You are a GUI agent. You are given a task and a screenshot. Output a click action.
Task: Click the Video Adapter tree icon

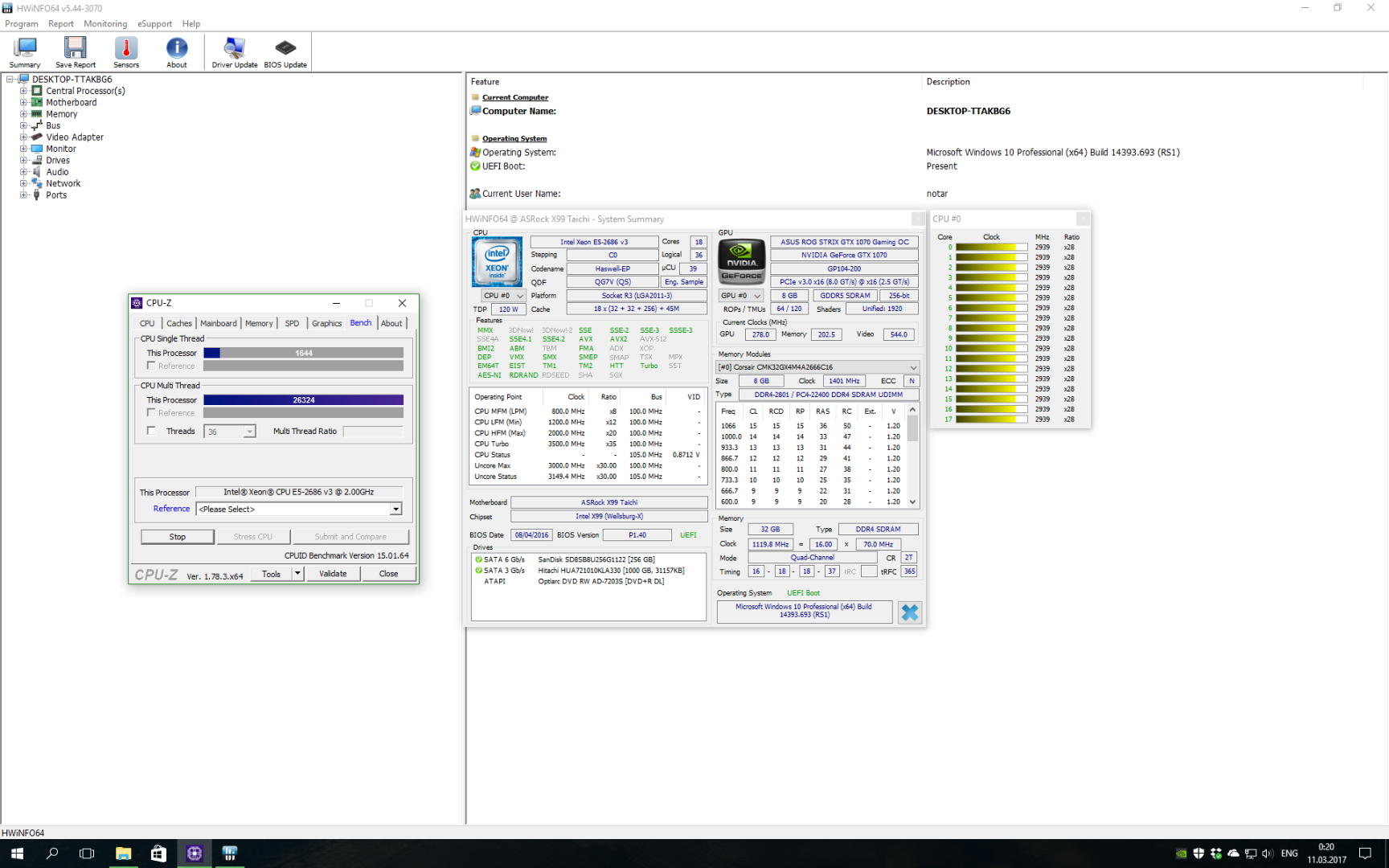(36, 137)
